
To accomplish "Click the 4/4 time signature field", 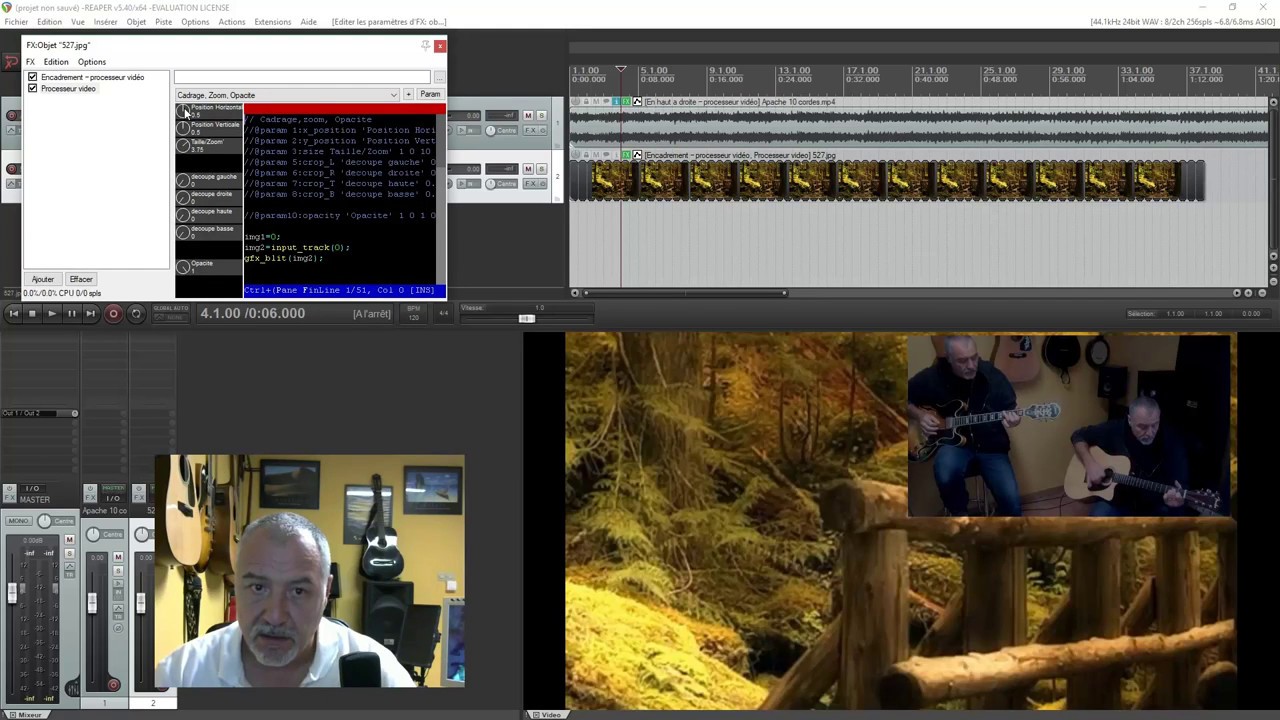I will [444, 313].
